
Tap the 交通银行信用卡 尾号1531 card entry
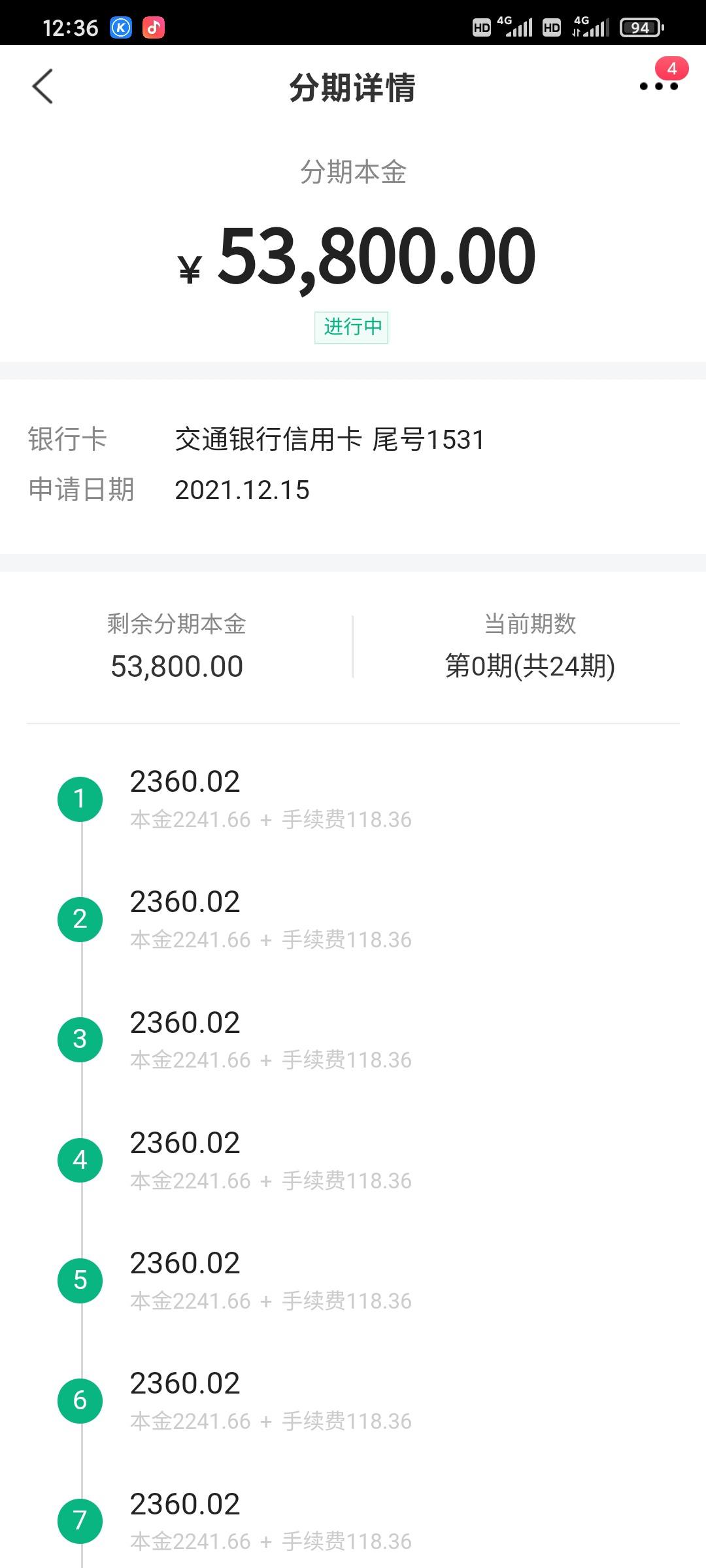pos(330,439)
